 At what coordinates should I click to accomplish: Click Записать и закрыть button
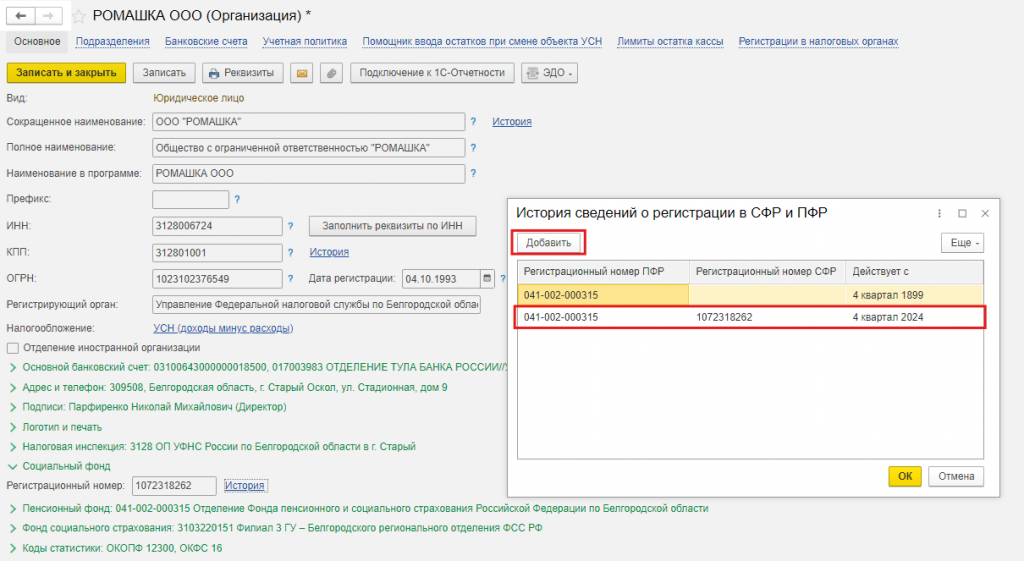click(66, 73)
